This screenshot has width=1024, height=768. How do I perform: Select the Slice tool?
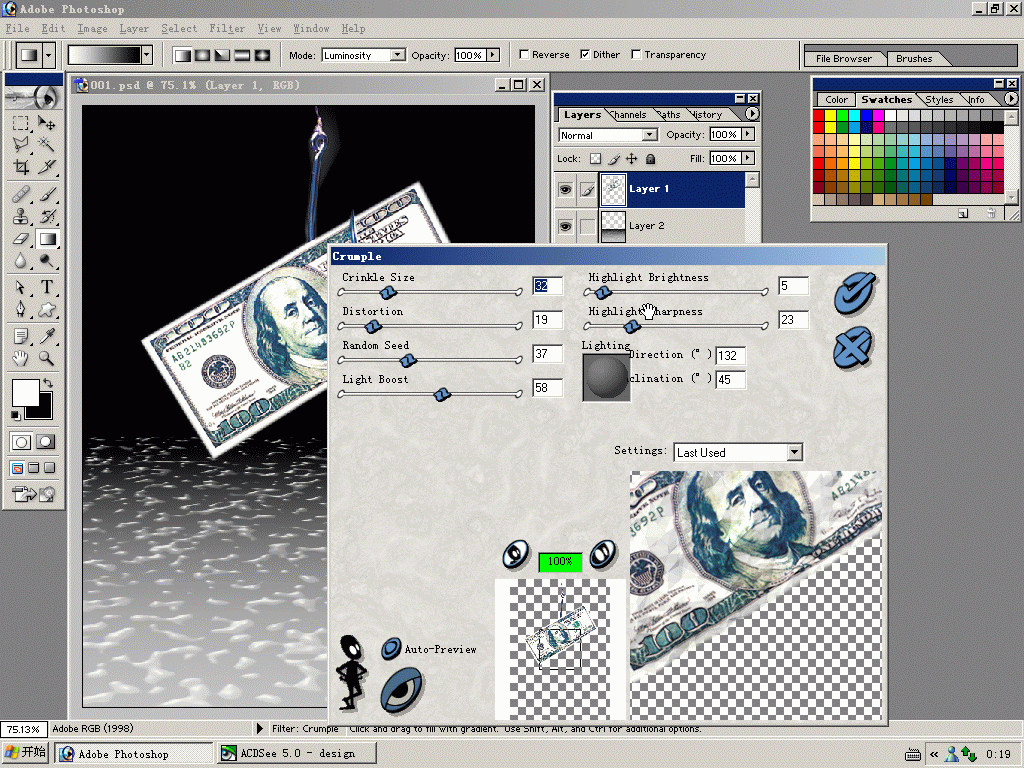click(x=46, y=167)
